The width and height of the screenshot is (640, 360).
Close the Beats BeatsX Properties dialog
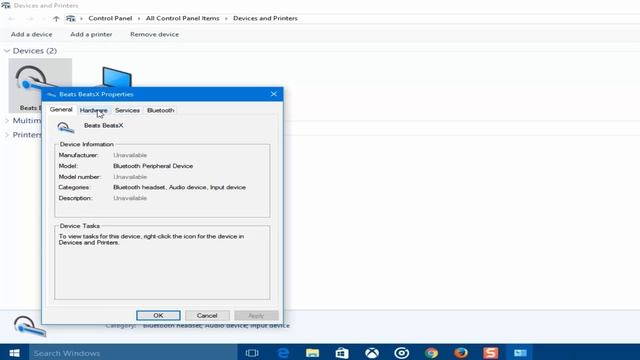pos(274,94)
